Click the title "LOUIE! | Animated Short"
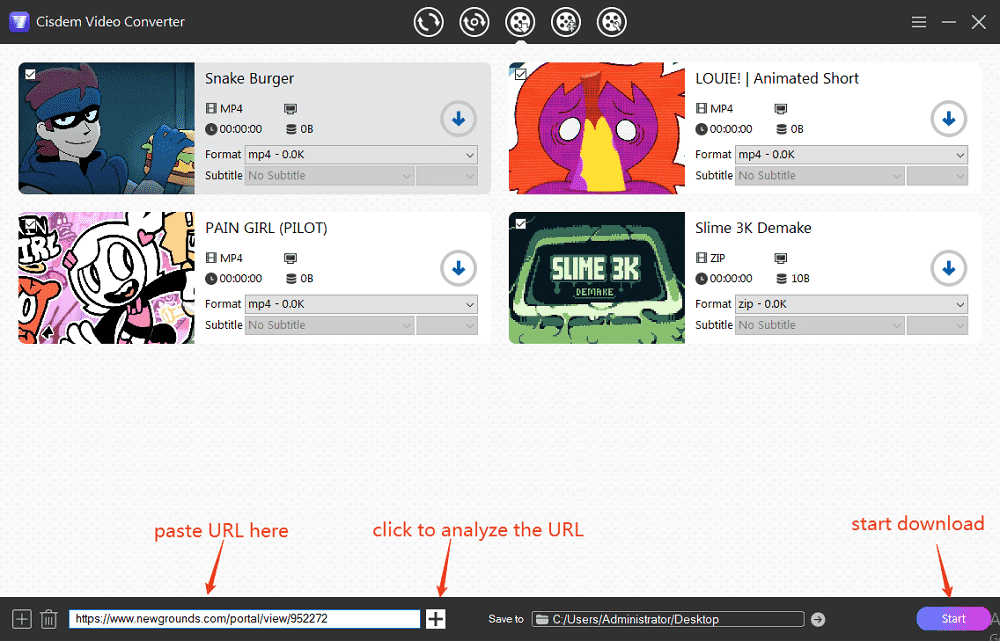This screenshot has width=1000, height=641. [x=777, y=78]
